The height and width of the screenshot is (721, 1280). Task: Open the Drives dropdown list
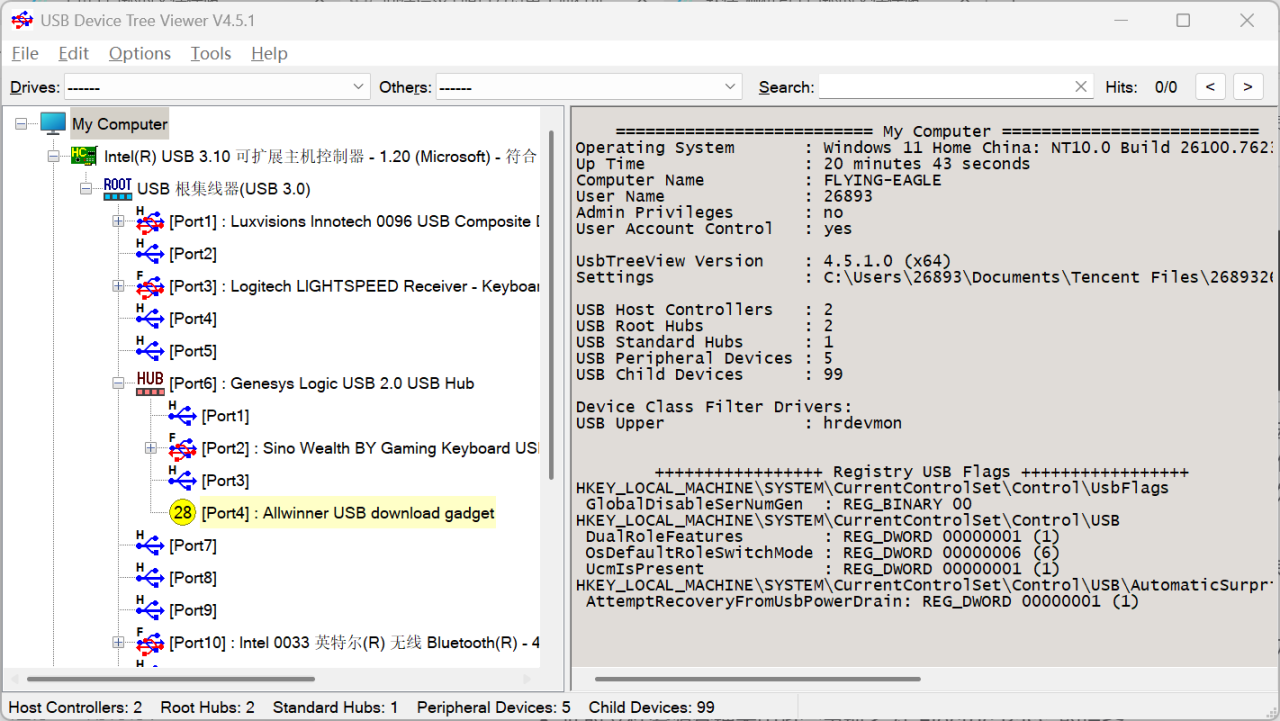(358, 86)
